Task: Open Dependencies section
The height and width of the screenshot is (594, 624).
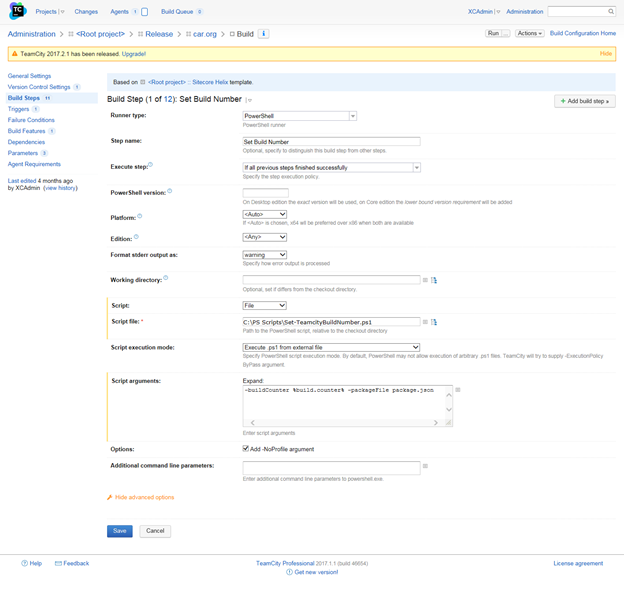Action: point(26,142)
